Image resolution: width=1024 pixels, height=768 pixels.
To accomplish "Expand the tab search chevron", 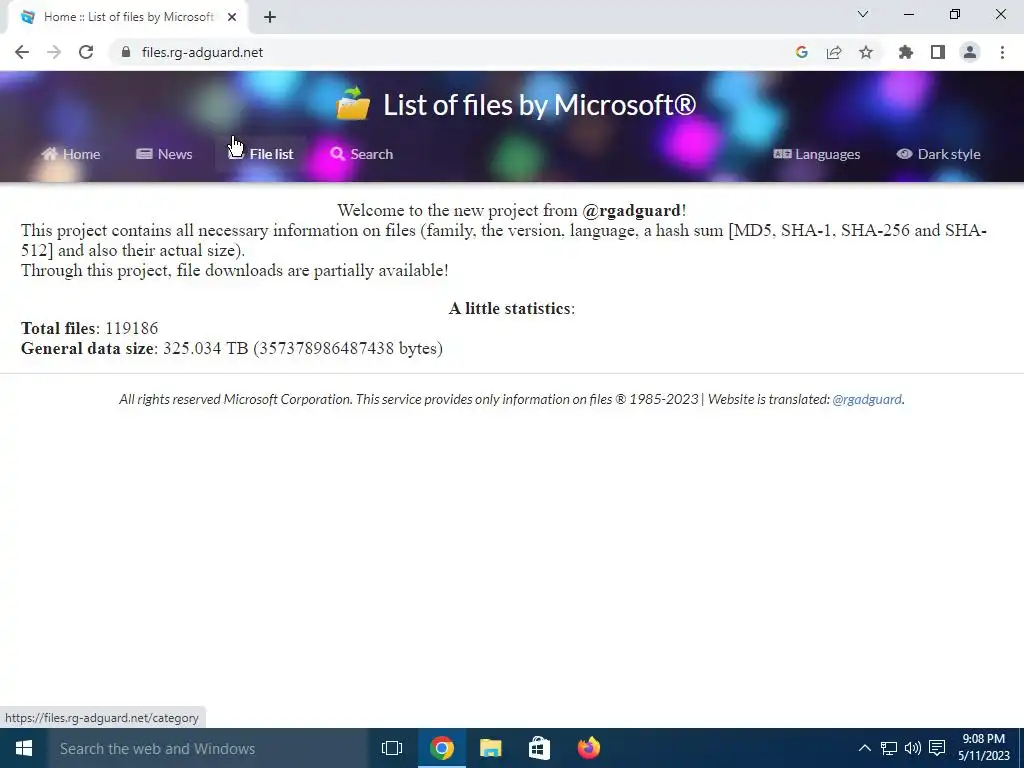I will [x=863, y=14].
